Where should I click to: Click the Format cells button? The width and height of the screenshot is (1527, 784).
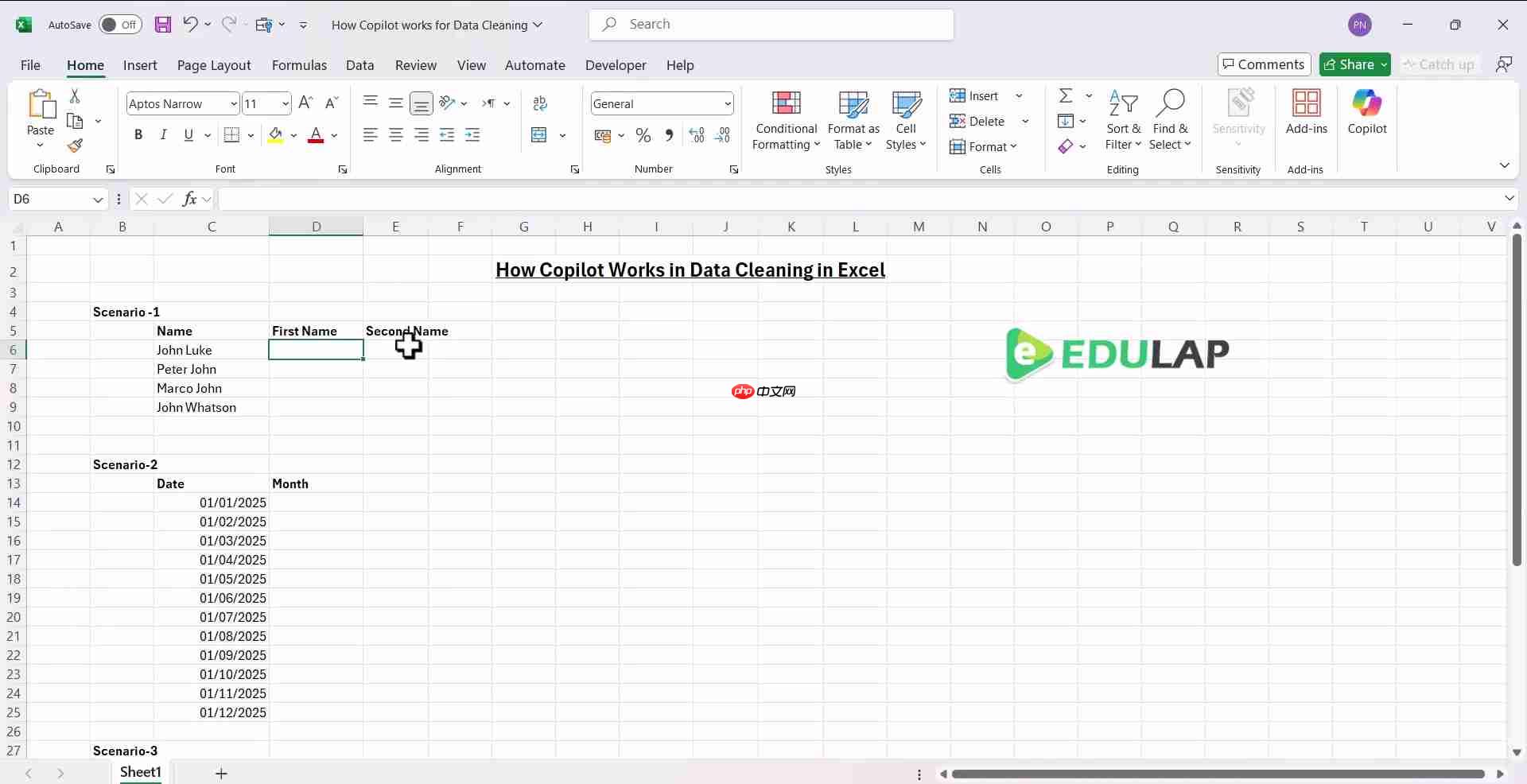click(983, 147)
